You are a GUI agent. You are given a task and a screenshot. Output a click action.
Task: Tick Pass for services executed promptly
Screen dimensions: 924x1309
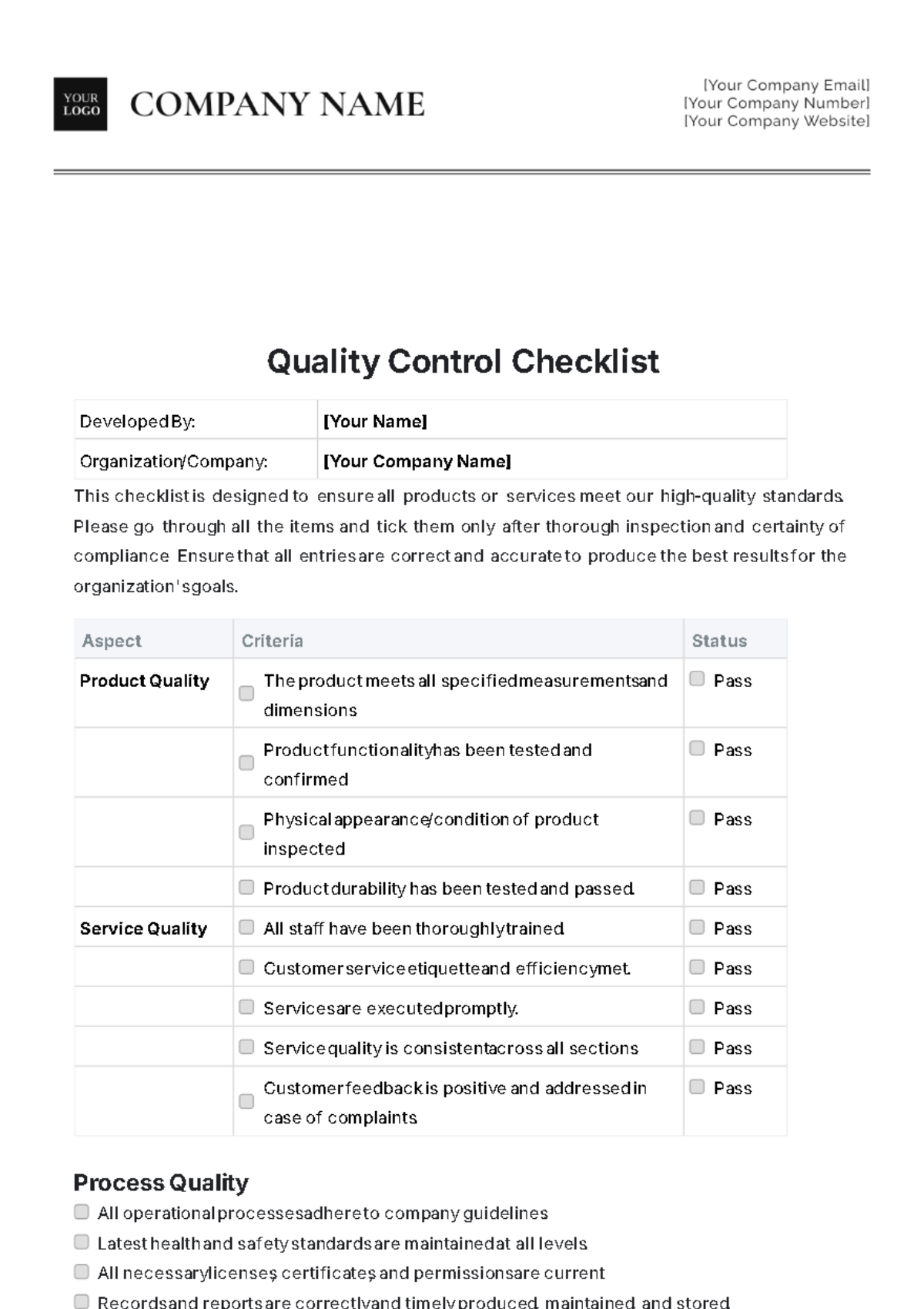coord(697,1007)
